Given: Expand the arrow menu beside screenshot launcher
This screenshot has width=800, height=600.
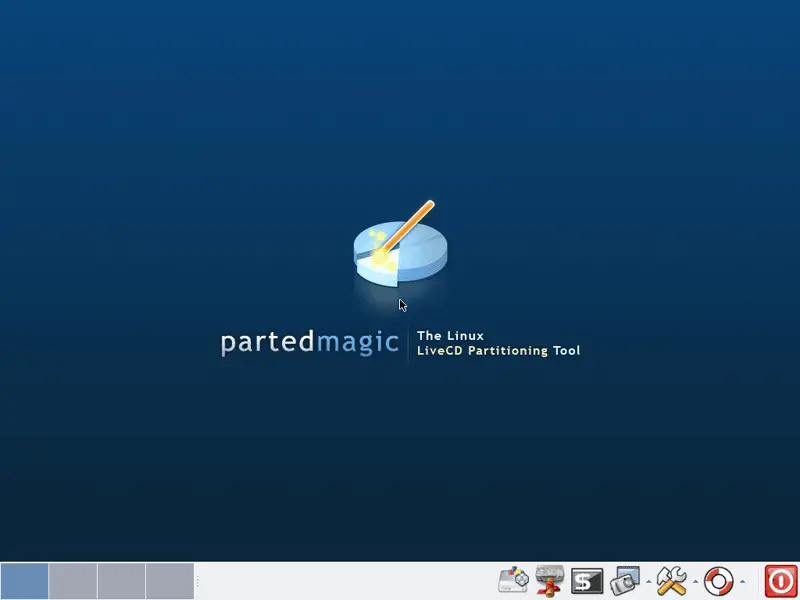Looking at the screenshot, I should tap(648, 582).
